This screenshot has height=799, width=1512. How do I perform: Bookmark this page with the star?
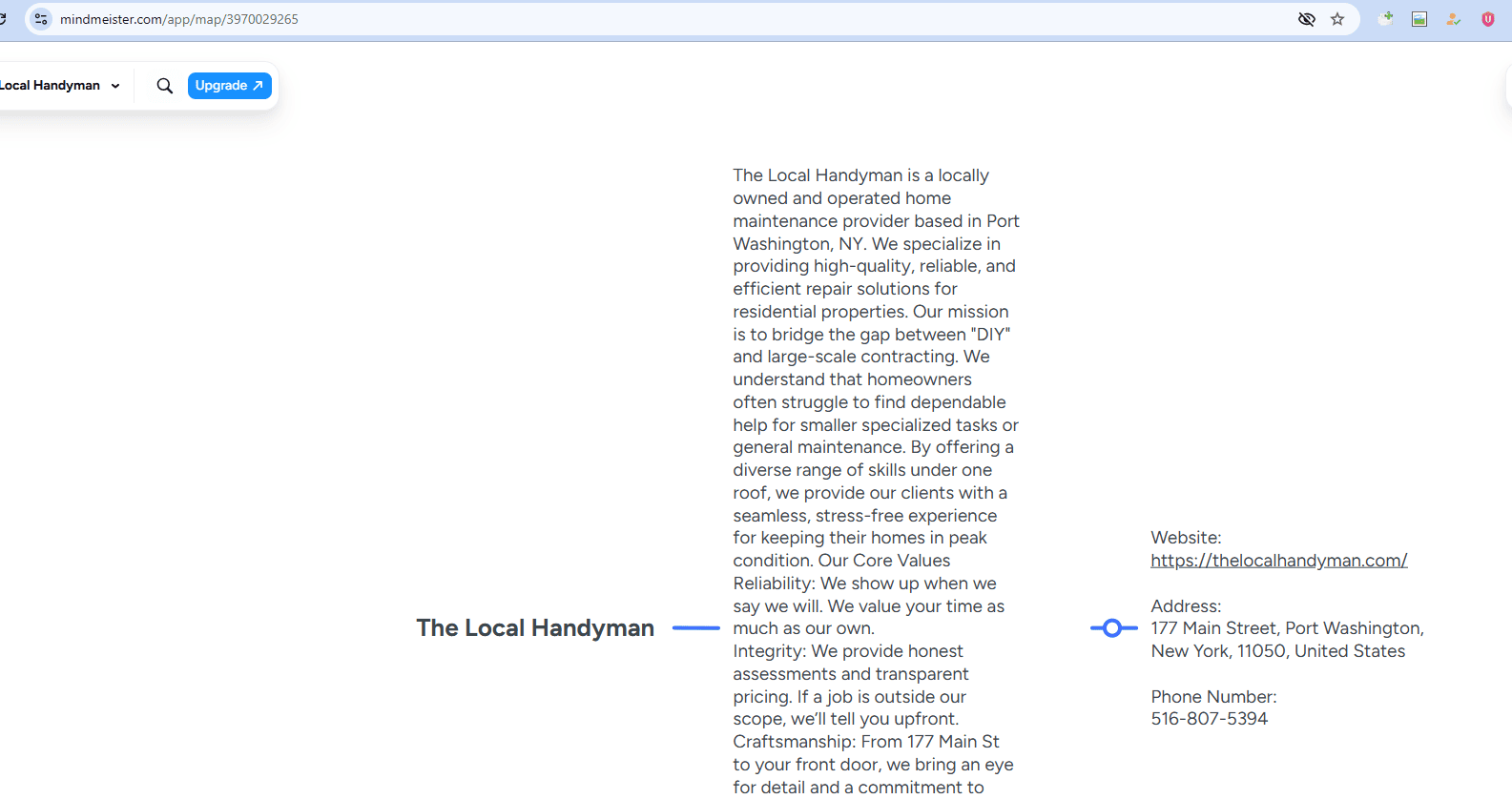[1337, 19]
